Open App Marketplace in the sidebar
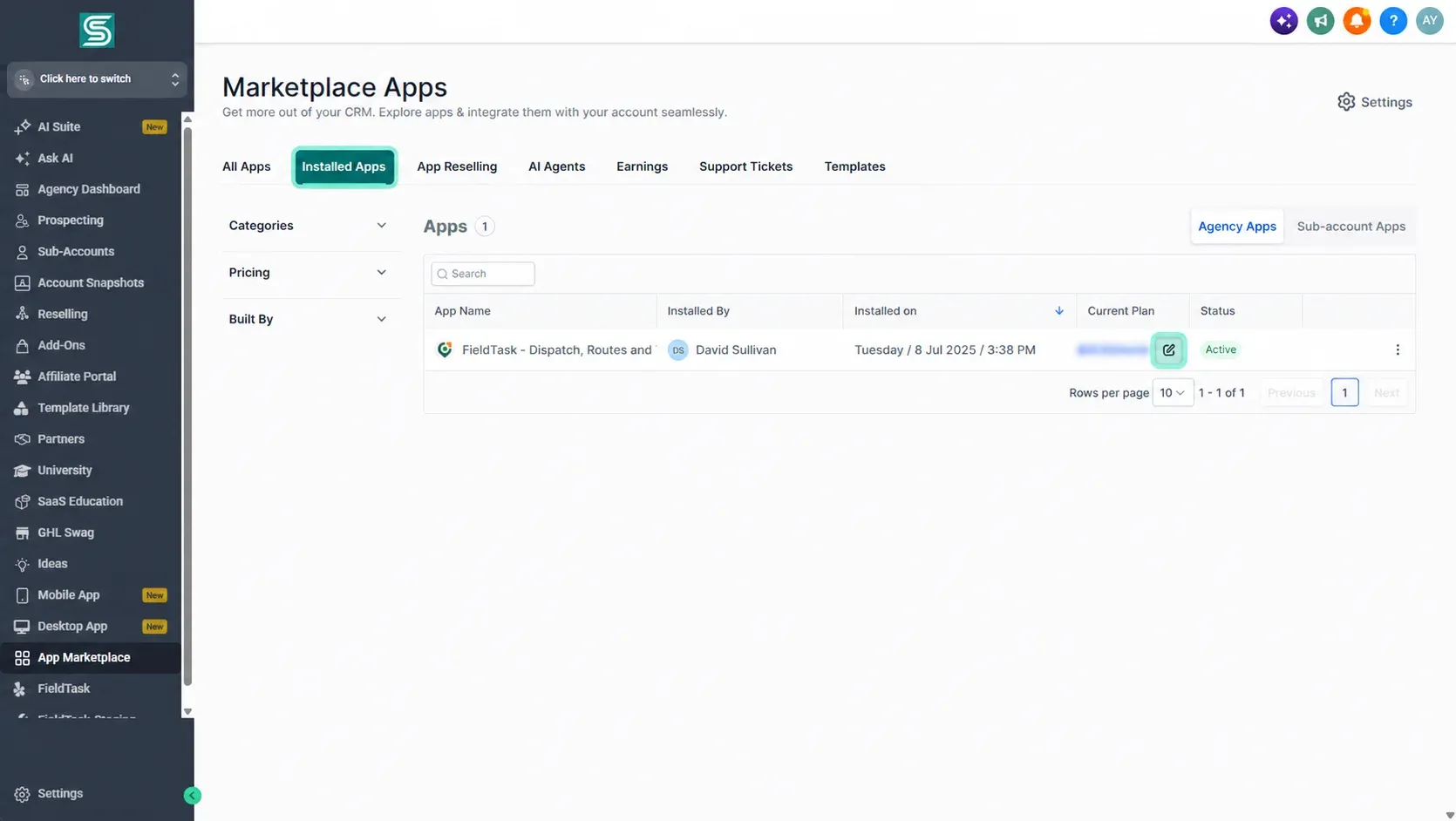The image size is (1456, 821). click(91, 658)
